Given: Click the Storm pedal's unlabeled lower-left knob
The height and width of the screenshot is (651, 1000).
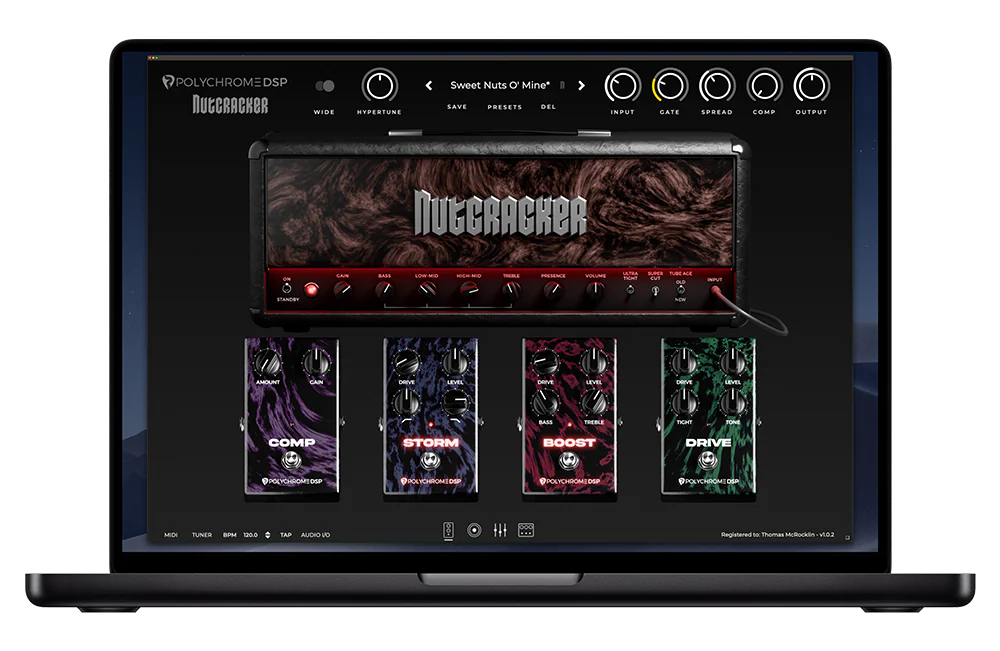Looking at the screenshot, I should click(x=406, y=403).
